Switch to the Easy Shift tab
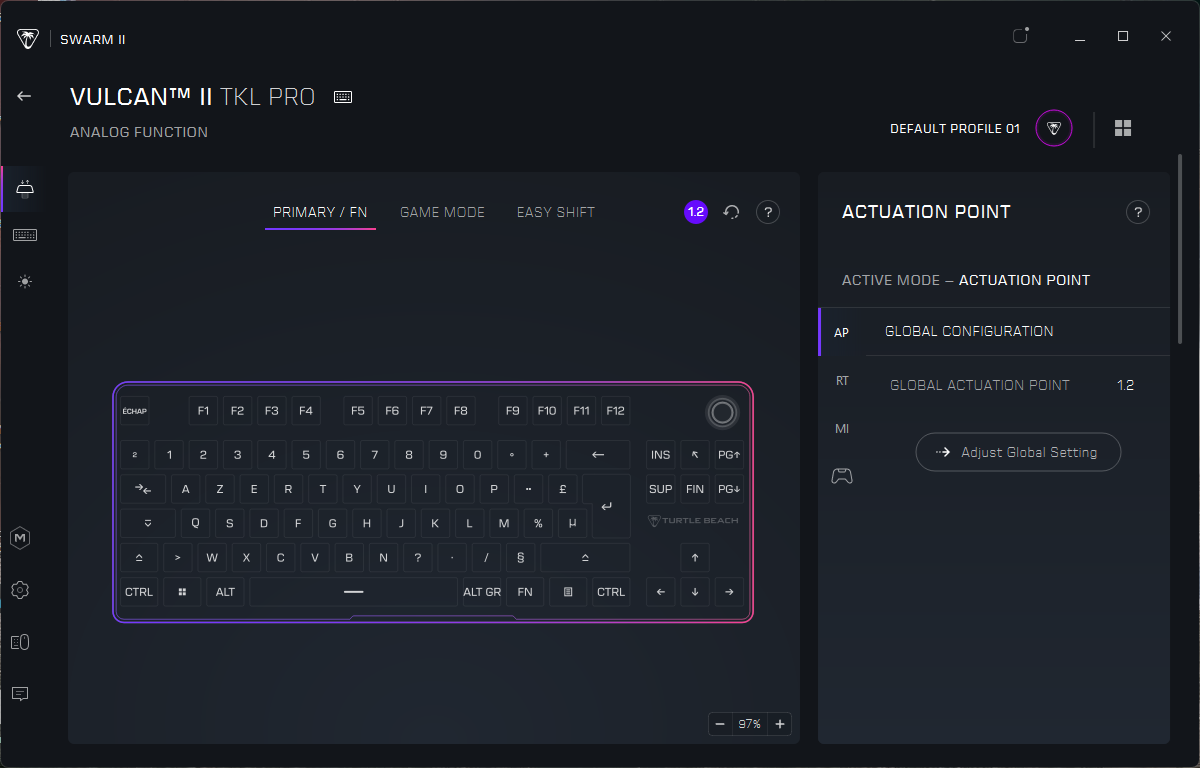This screenshot has width=1200, height=768. click(555, 212)
